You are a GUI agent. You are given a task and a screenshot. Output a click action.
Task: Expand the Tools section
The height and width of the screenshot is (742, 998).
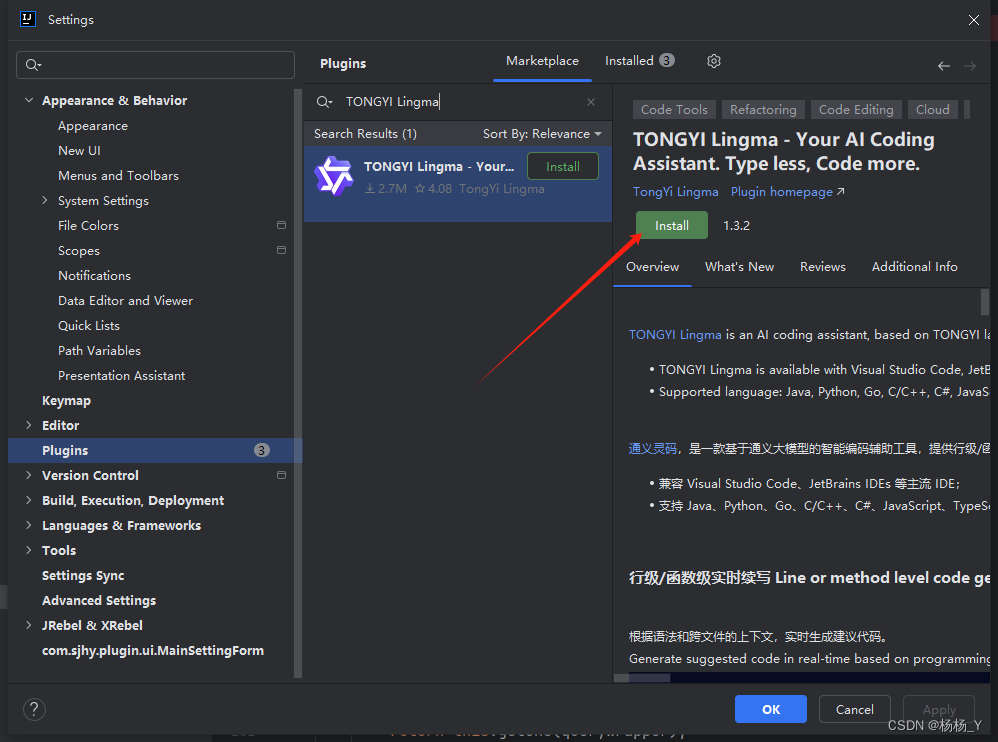coord(29,550)
